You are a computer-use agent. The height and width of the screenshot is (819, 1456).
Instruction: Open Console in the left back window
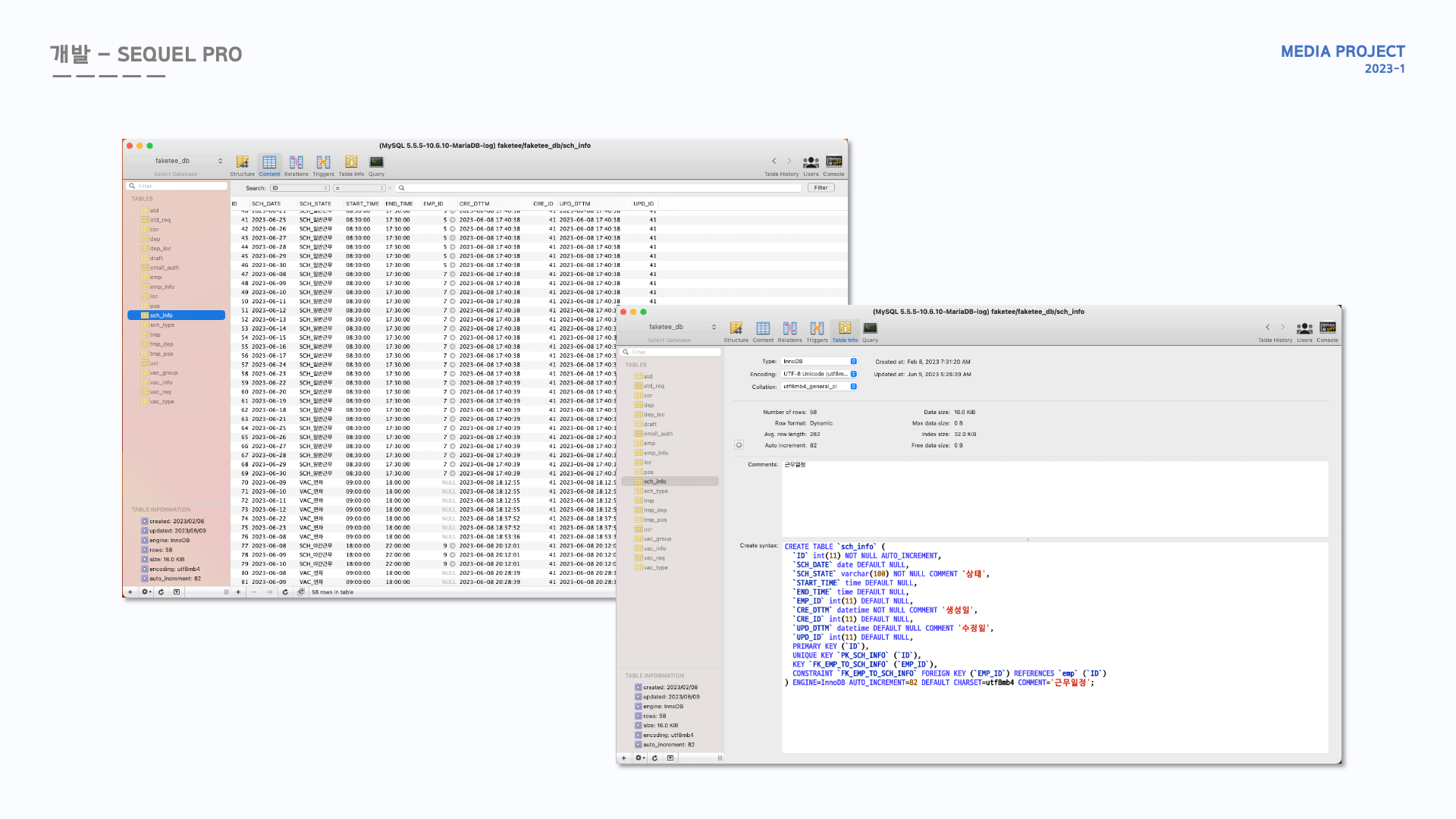click(x=833, y=162)
